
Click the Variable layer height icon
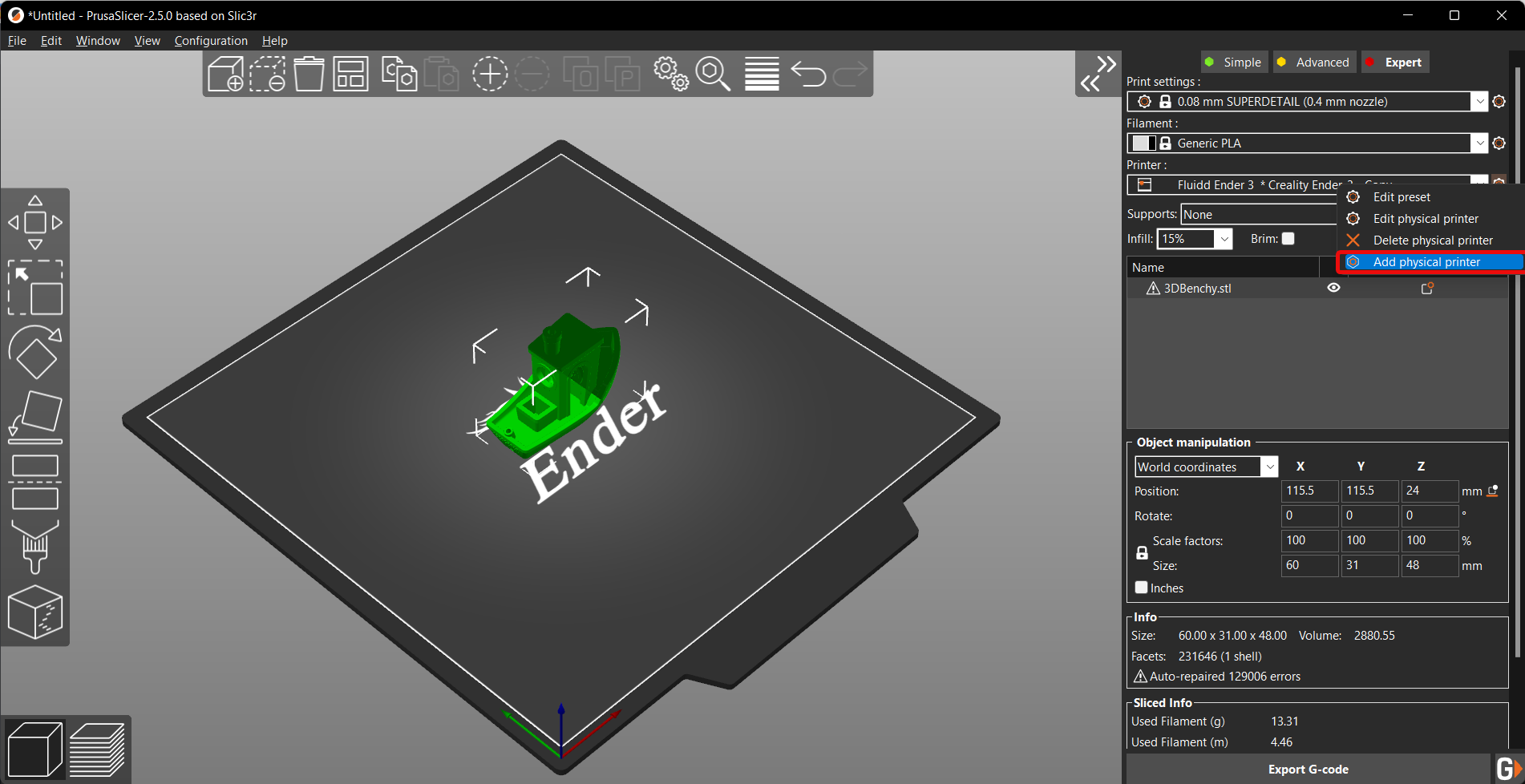click(x=762, y=74)
